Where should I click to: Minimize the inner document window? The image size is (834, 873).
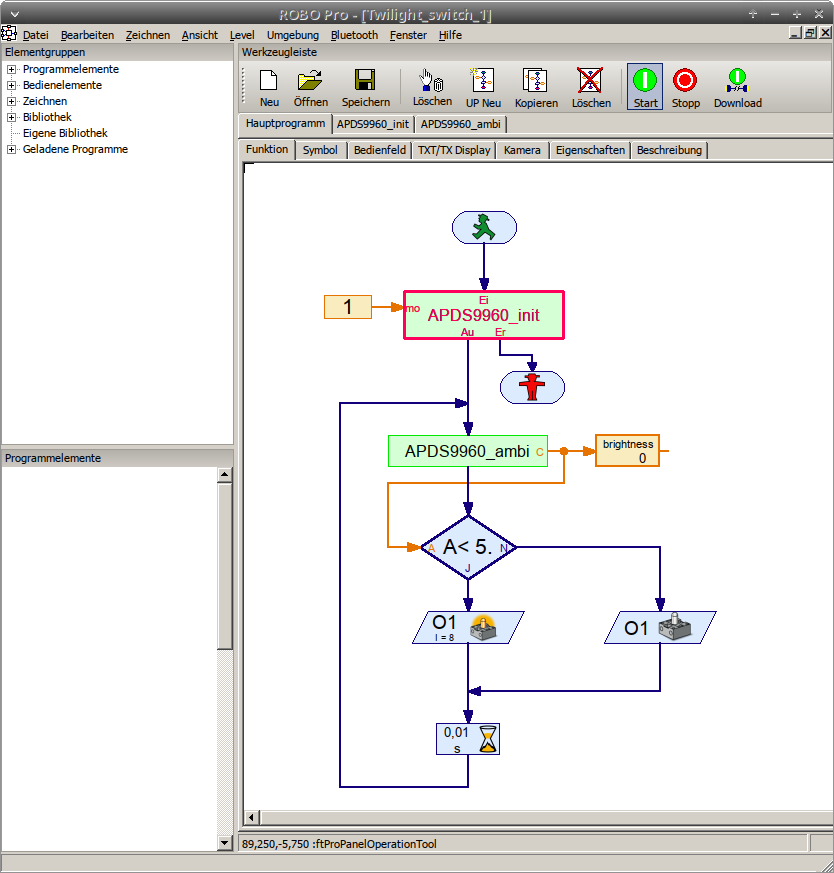796,33
